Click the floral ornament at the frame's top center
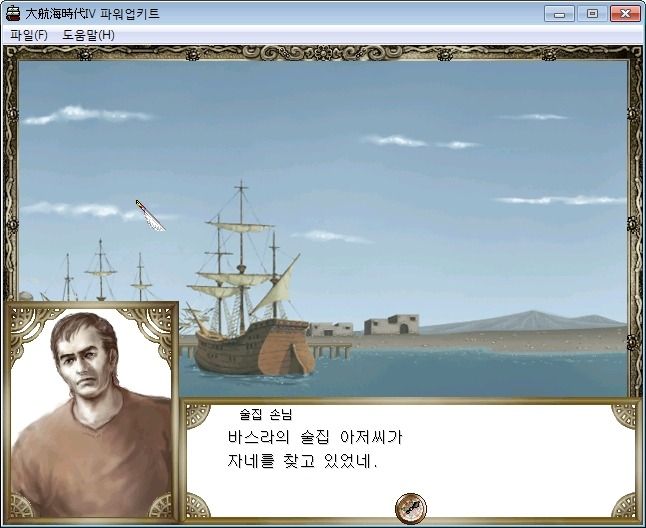The image size is (646, 528). coord(323,53)
